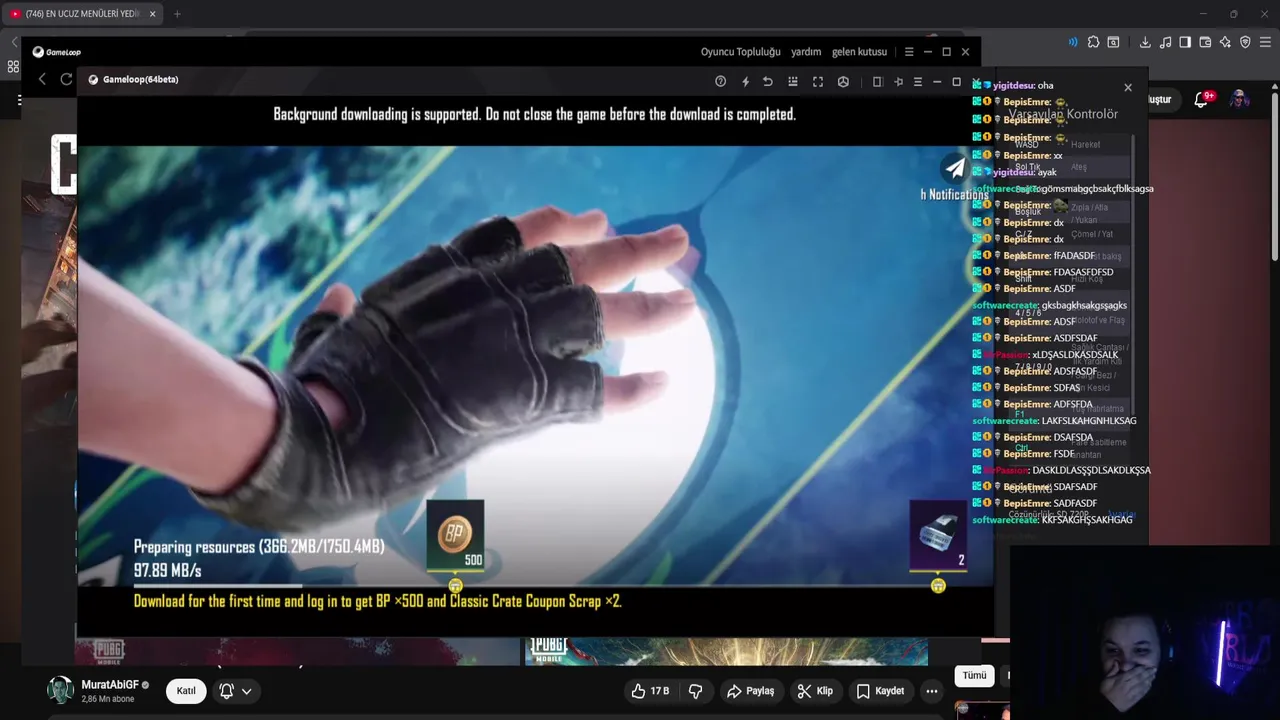
Task: Select the 'Tümü' filter chip
Action: [974, 676]
